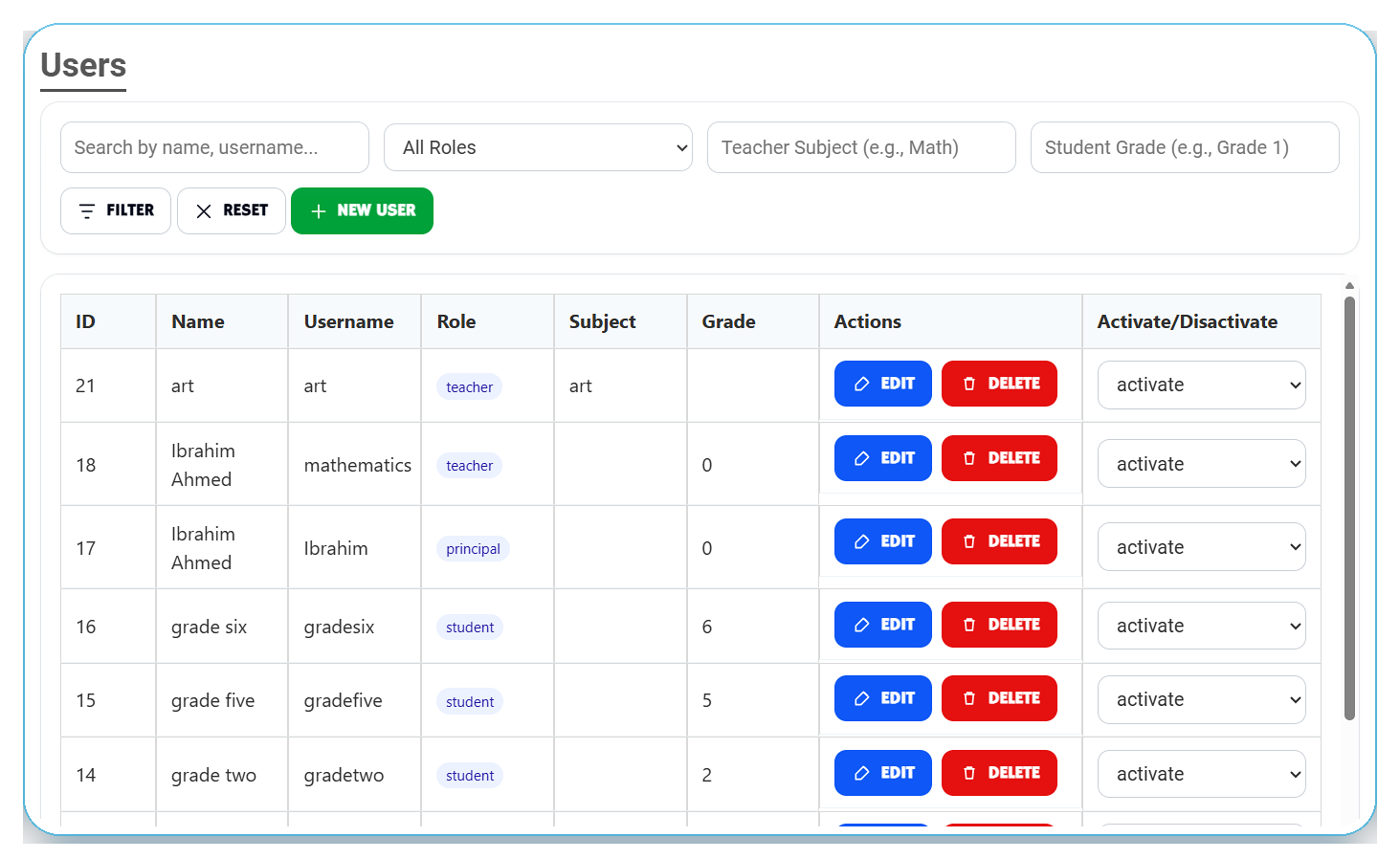Open the All Roles dropdown
Viewport: 1400px width, 859px height.
[538, 147]
